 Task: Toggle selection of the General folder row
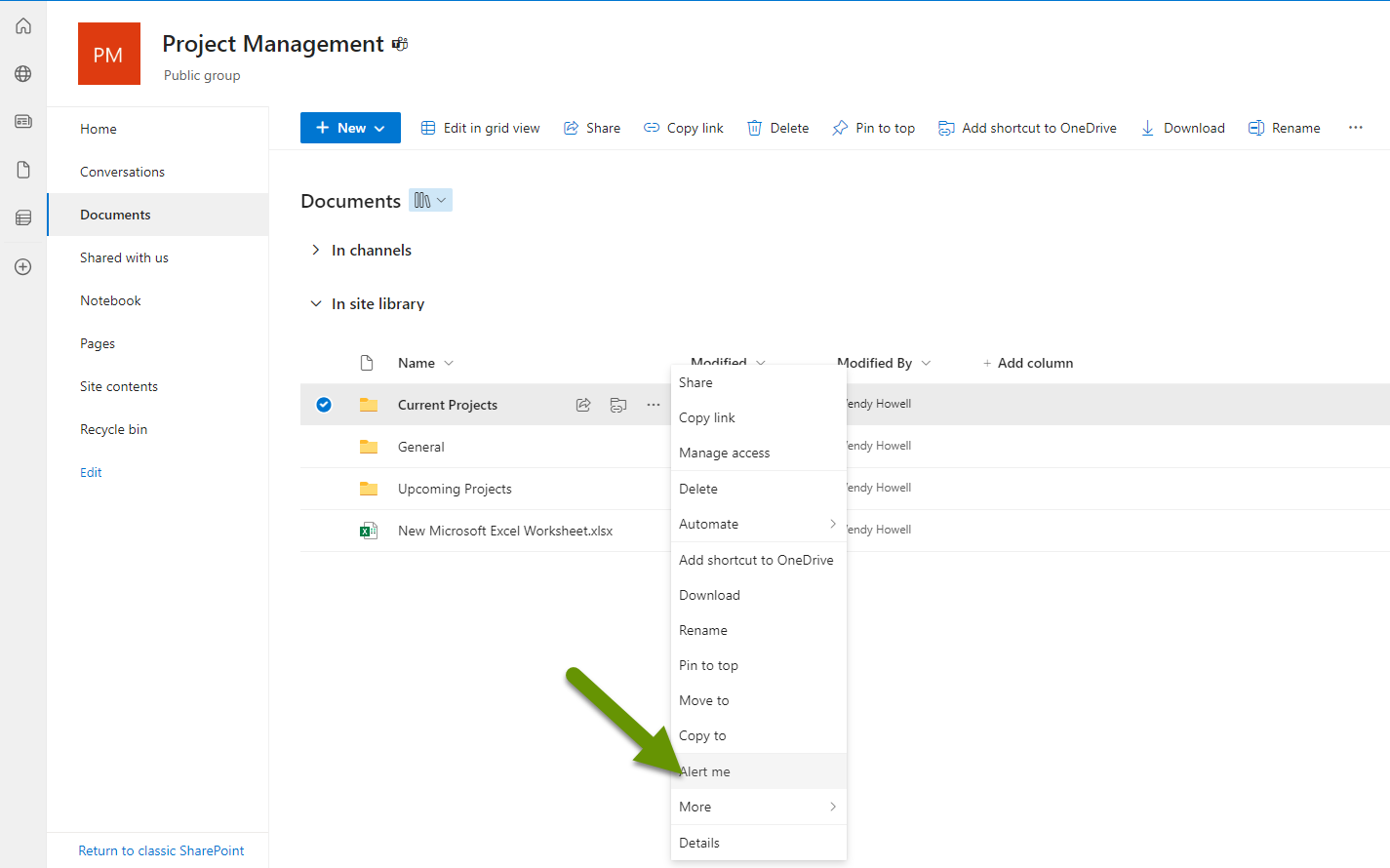coord(323,446)
